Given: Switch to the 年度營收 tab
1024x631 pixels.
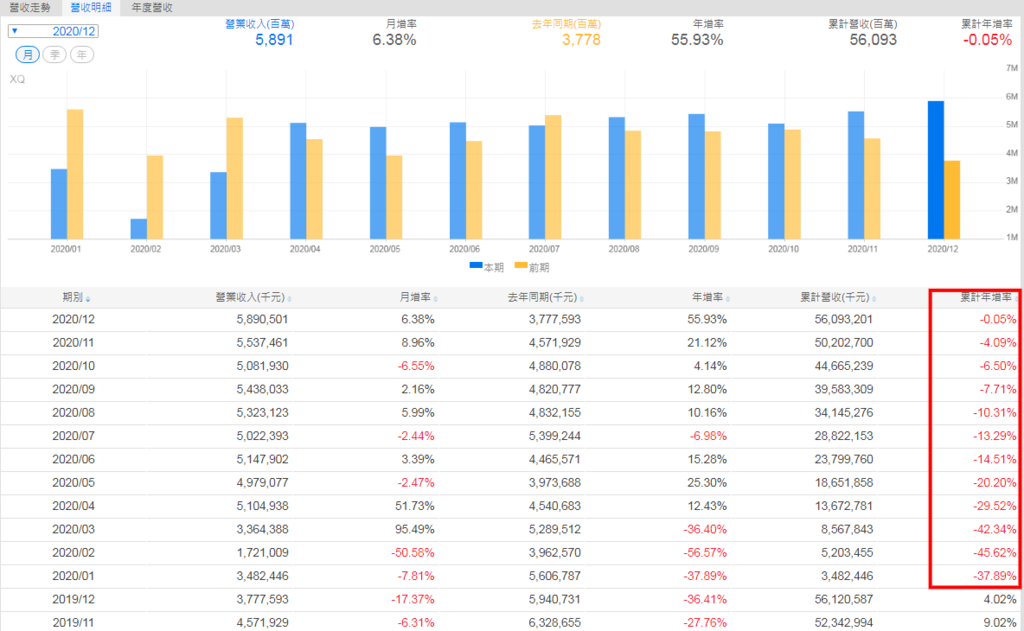Looking at the screenshot, I should [x=152, y=7].
